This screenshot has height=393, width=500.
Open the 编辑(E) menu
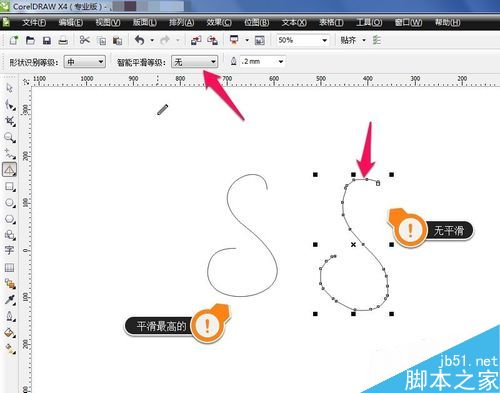(x=71, y=23)
